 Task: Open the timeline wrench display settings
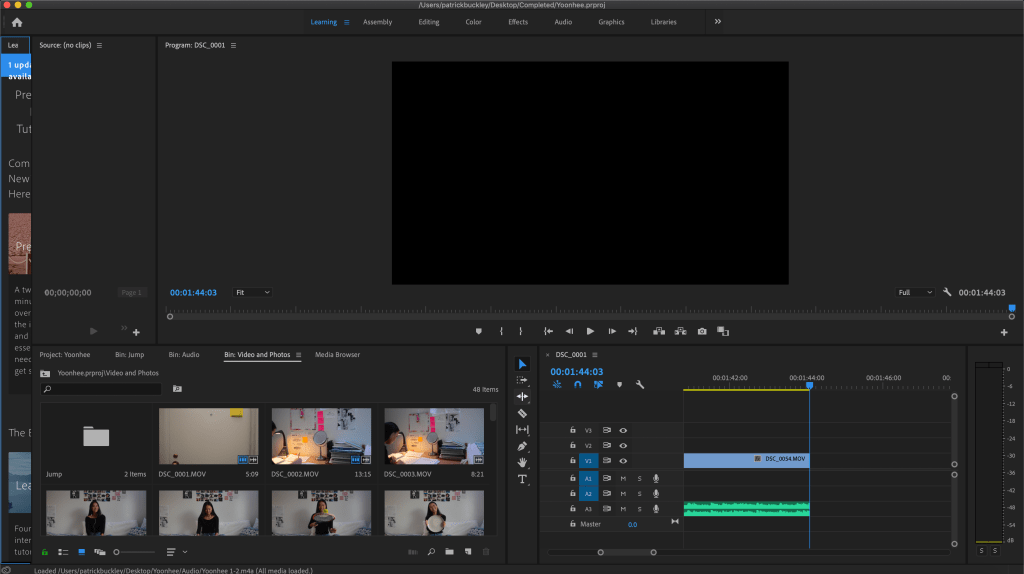pyautogui.click(x=640, y=384)
